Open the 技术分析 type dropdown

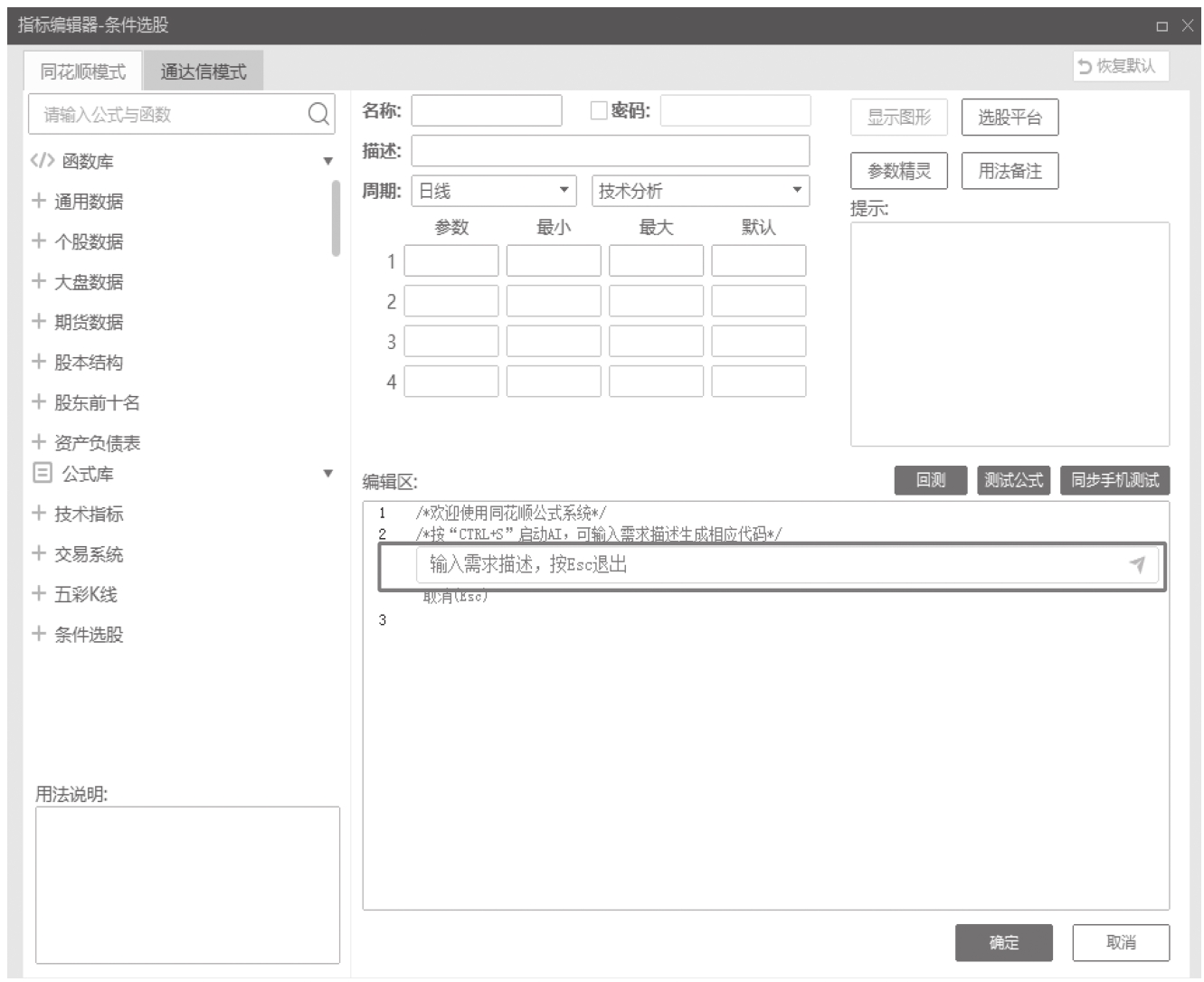tap(700, 191)
